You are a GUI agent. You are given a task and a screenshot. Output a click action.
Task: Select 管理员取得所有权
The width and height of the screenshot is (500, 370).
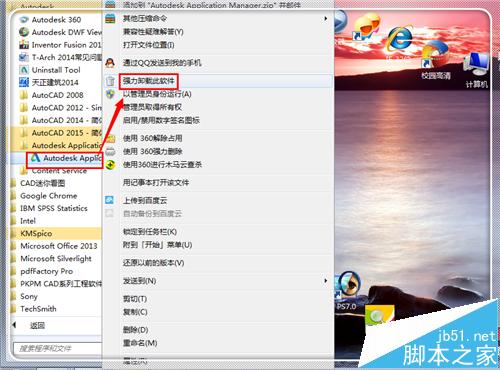pos(218,107)
